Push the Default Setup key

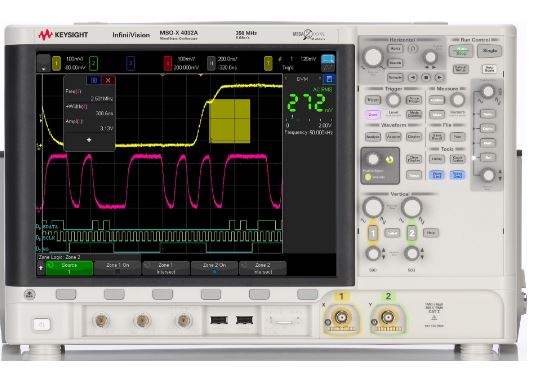coord(460,69)
